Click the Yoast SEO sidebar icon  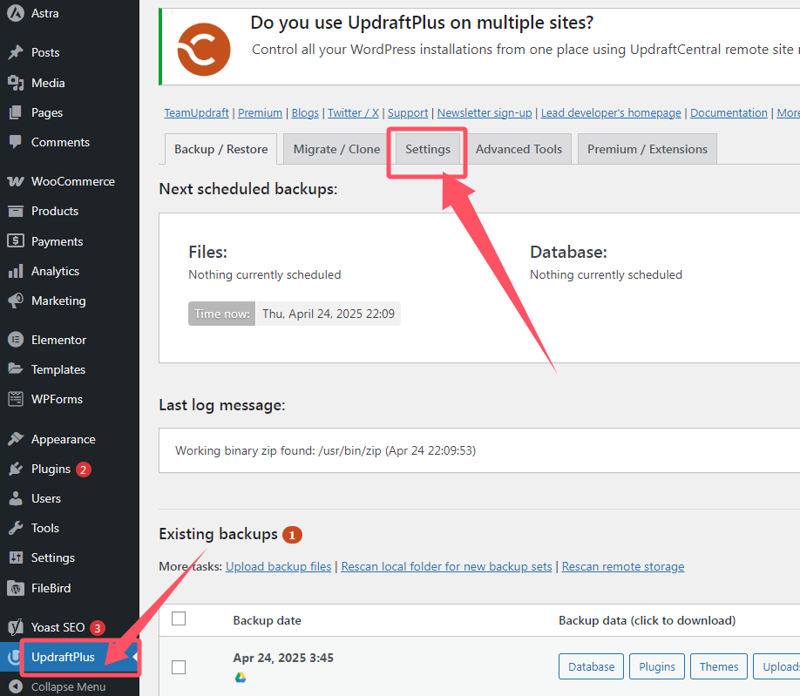pos(15,628)
